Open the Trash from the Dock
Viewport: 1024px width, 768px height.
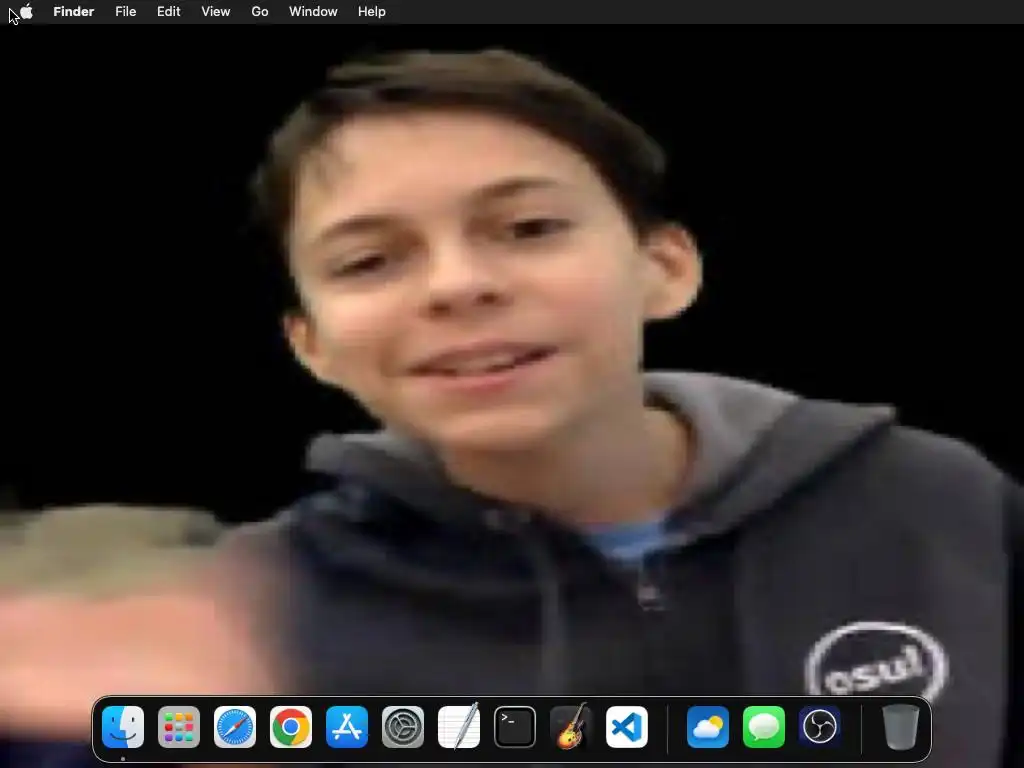901,727
